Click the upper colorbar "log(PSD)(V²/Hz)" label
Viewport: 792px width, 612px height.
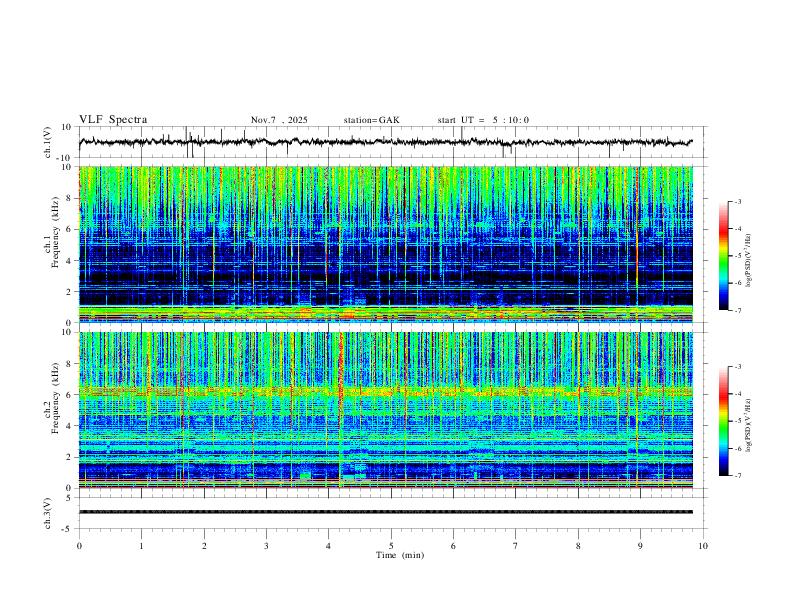(749, 261)
